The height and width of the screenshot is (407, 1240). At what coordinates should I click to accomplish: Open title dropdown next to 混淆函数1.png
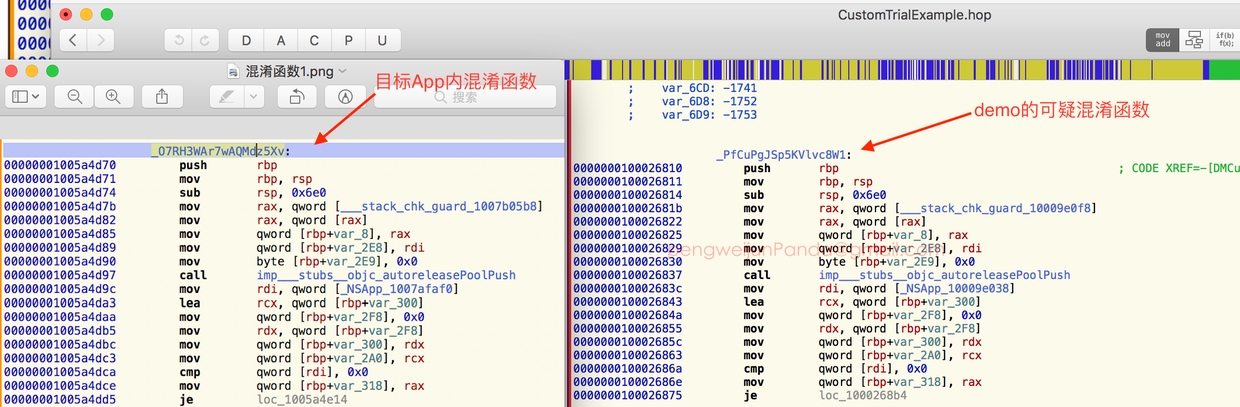click(343, 71)
